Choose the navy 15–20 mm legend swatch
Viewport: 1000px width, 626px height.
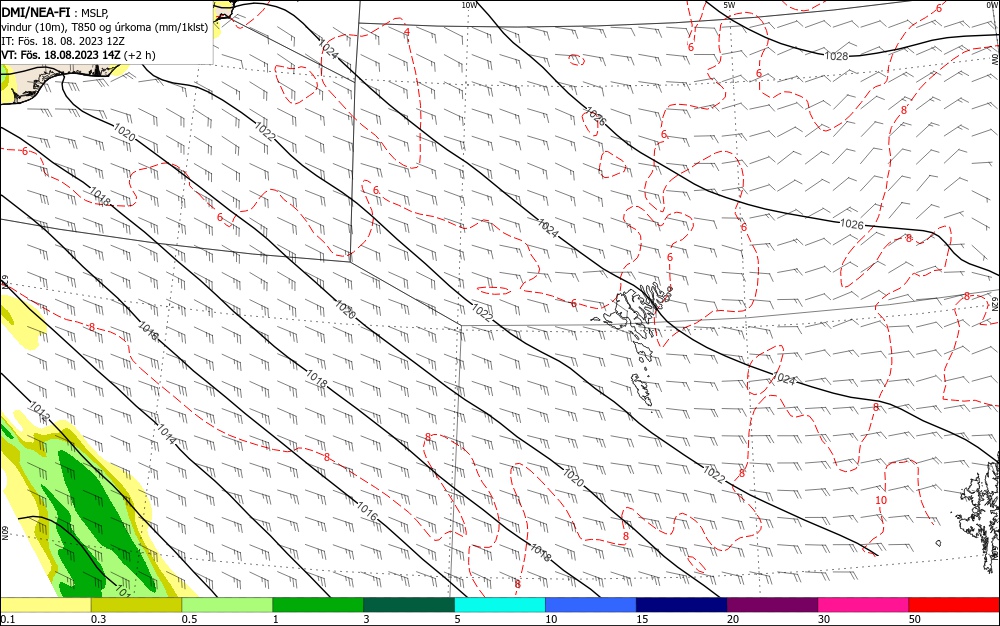pyautogui.click(x=681, y=604)
